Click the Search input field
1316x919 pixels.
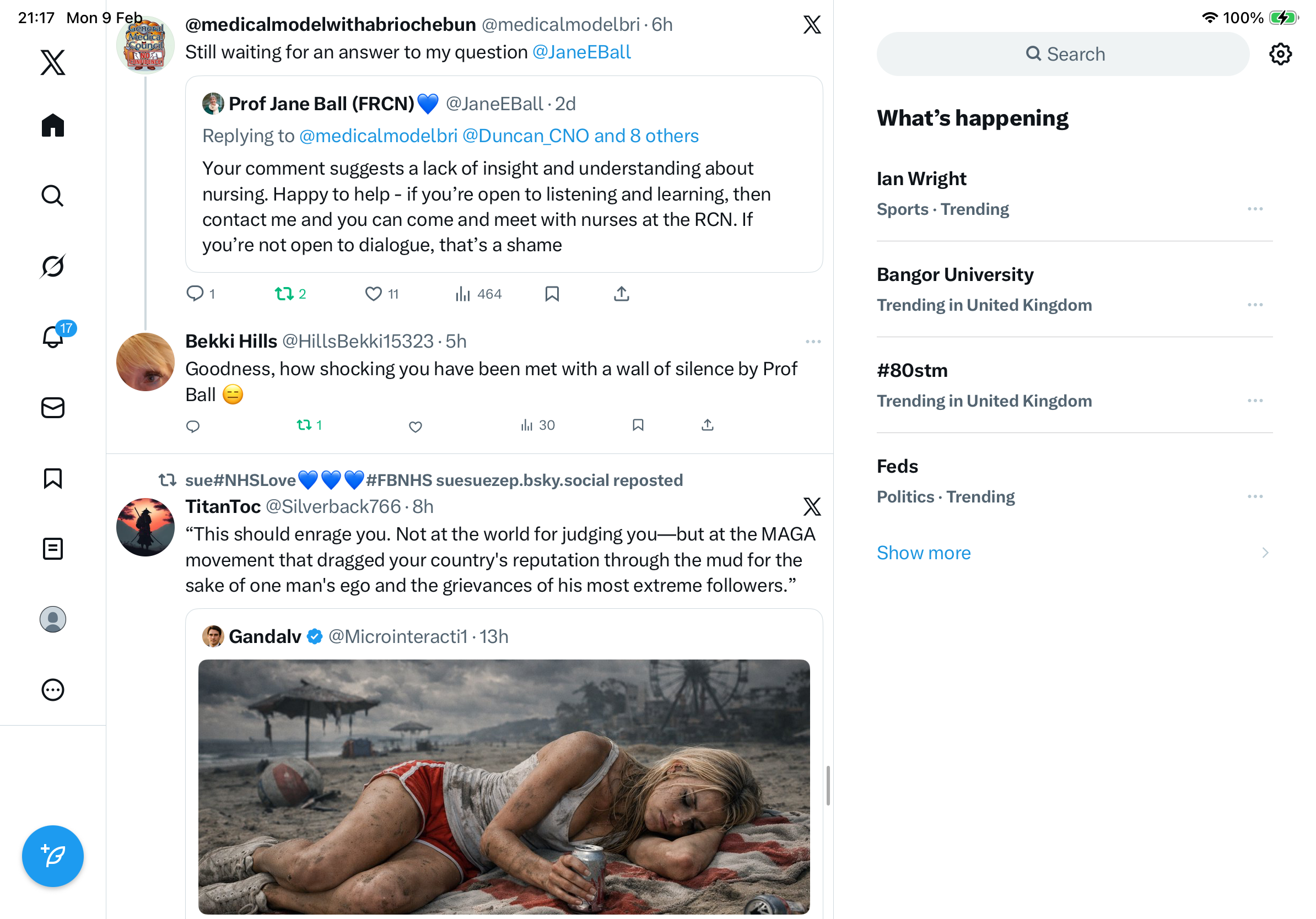coord(1062,54)
